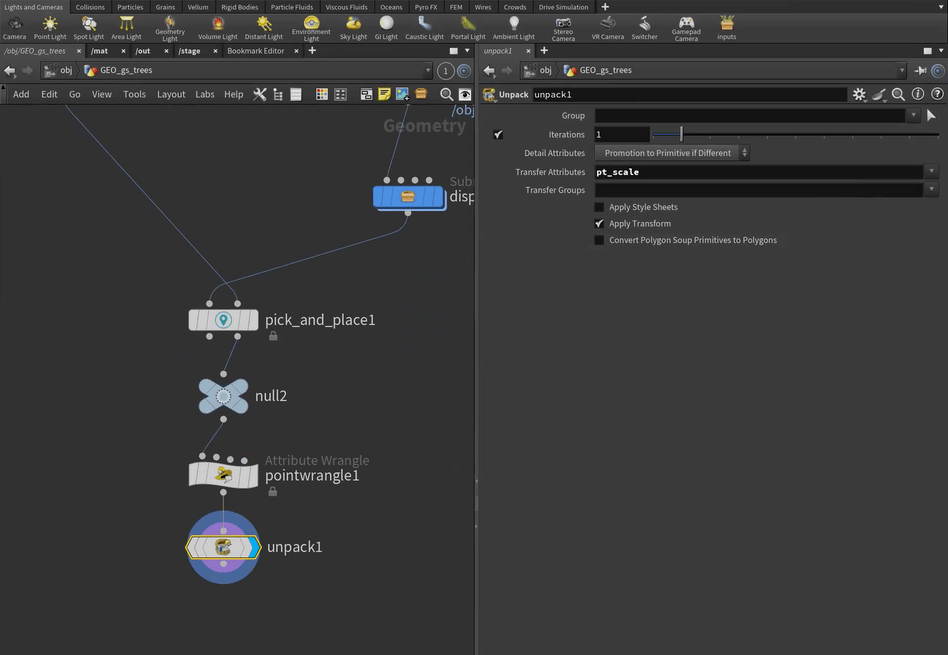The image size is (948, 655).
Task: Click the Transfer Groups input field
Action: coord(758,190)
